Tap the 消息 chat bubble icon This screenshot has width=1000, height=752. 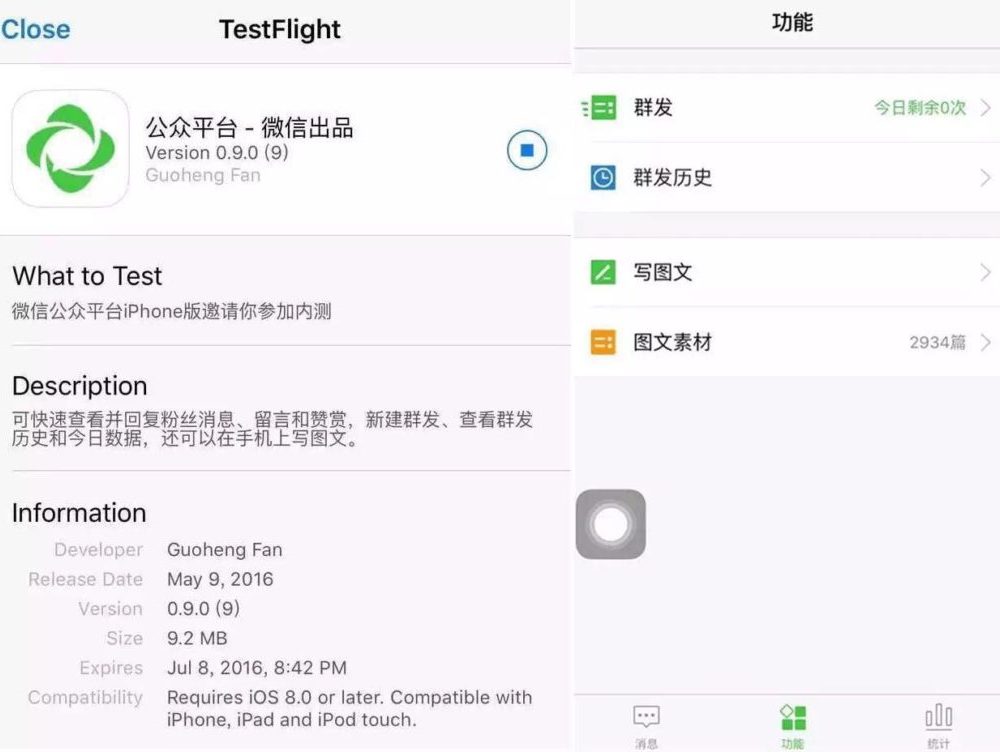coord(646,717)
